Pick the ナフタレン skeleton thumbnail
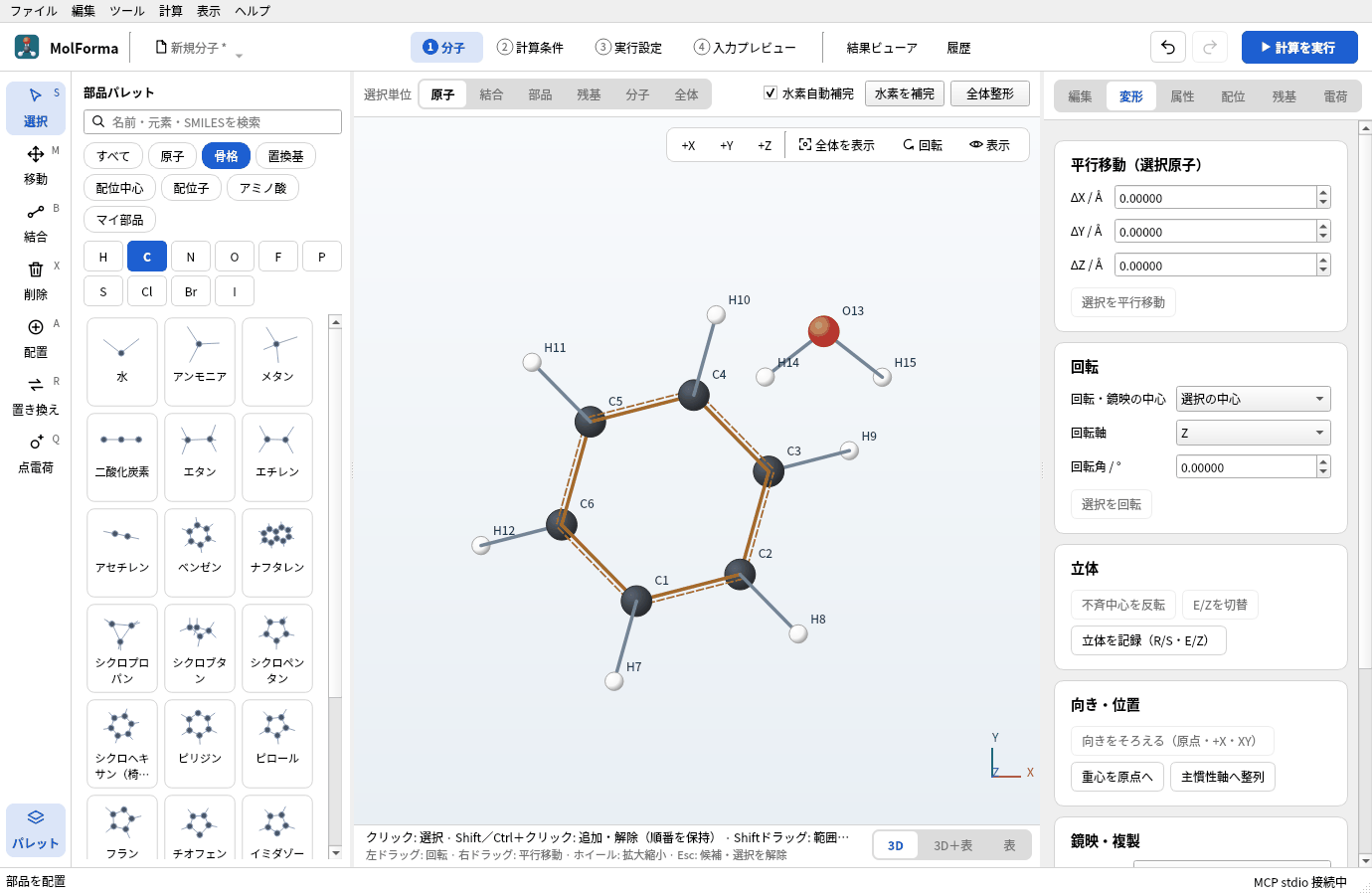Screen dimensions: 1372x895 277,552
